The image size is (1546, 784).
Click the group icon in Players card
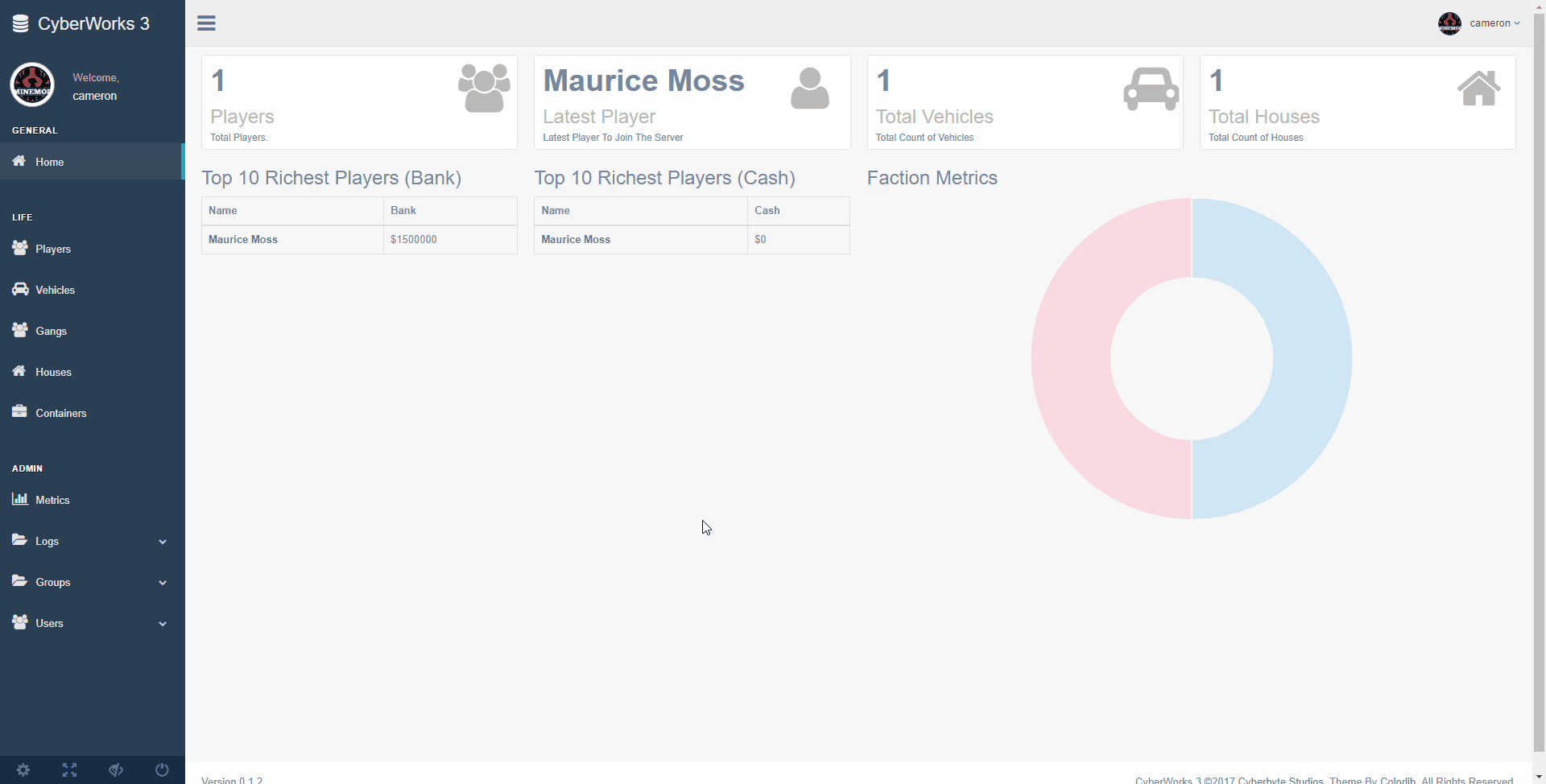pyautogui.click(x=484, y=88)
